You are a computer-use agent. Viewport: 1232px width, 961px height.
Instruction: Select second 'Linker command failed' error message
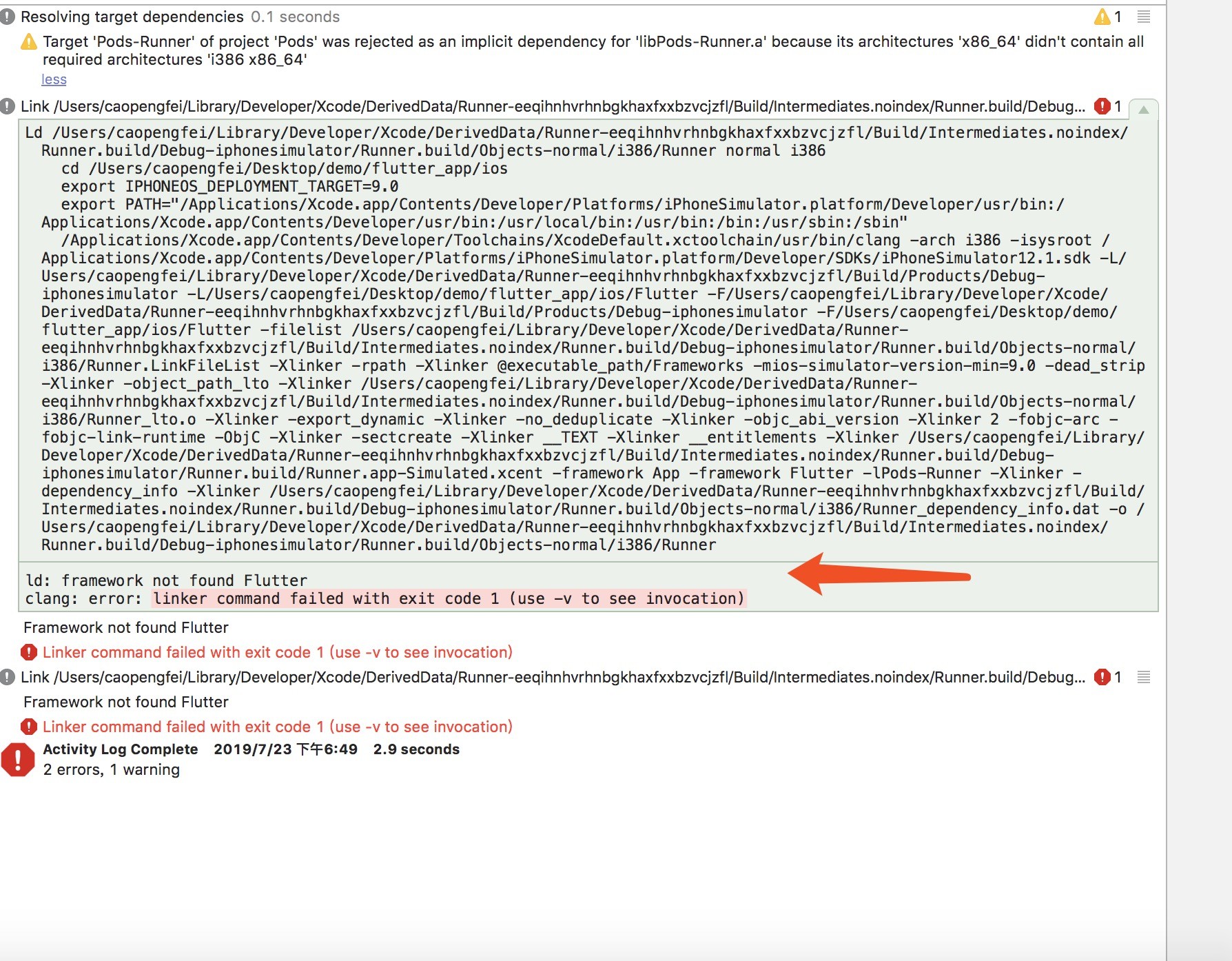(x=278, y=727)
